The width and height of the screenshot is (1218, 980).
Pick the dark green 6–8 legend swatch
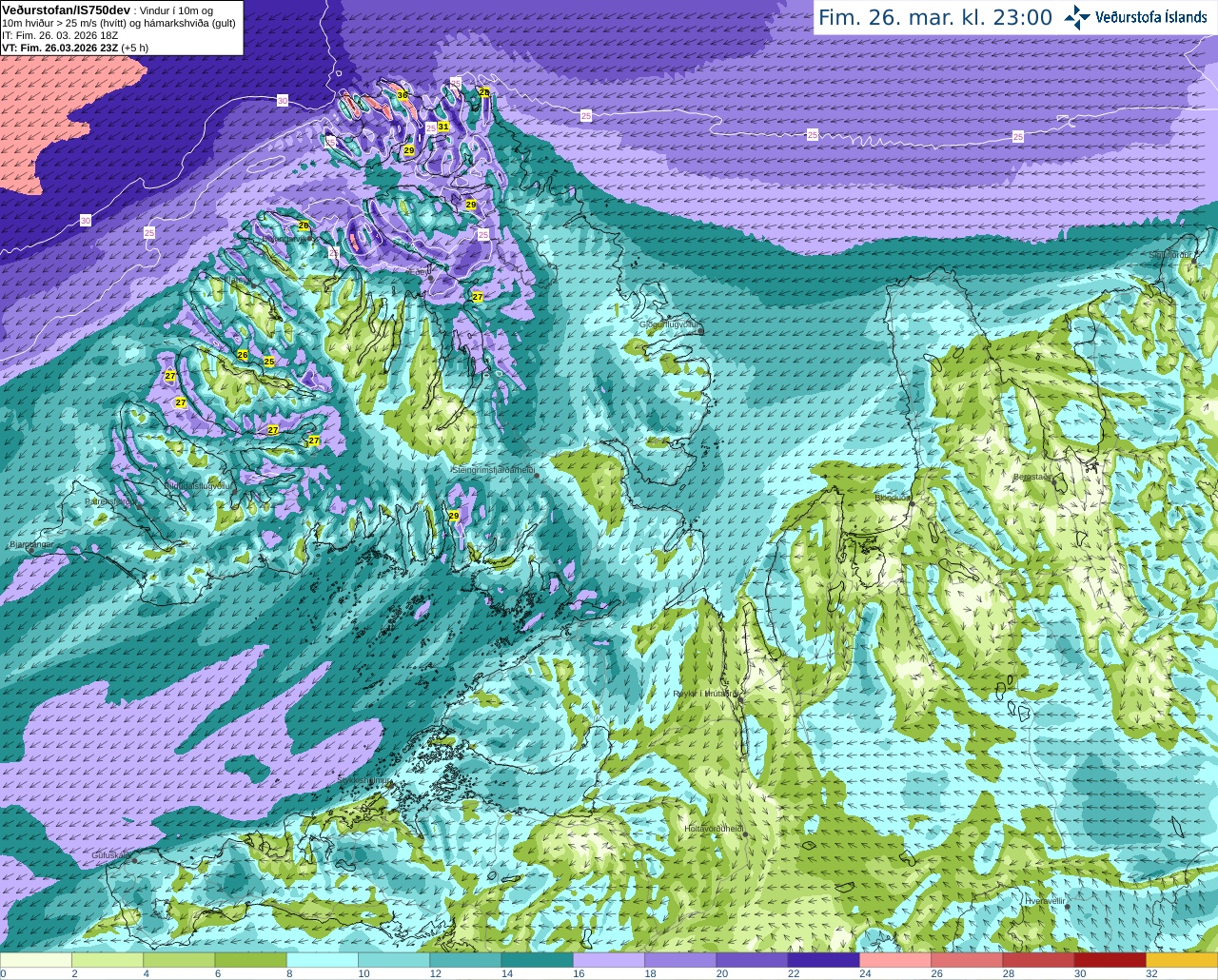pyautogui.click(x=250, y=960)
